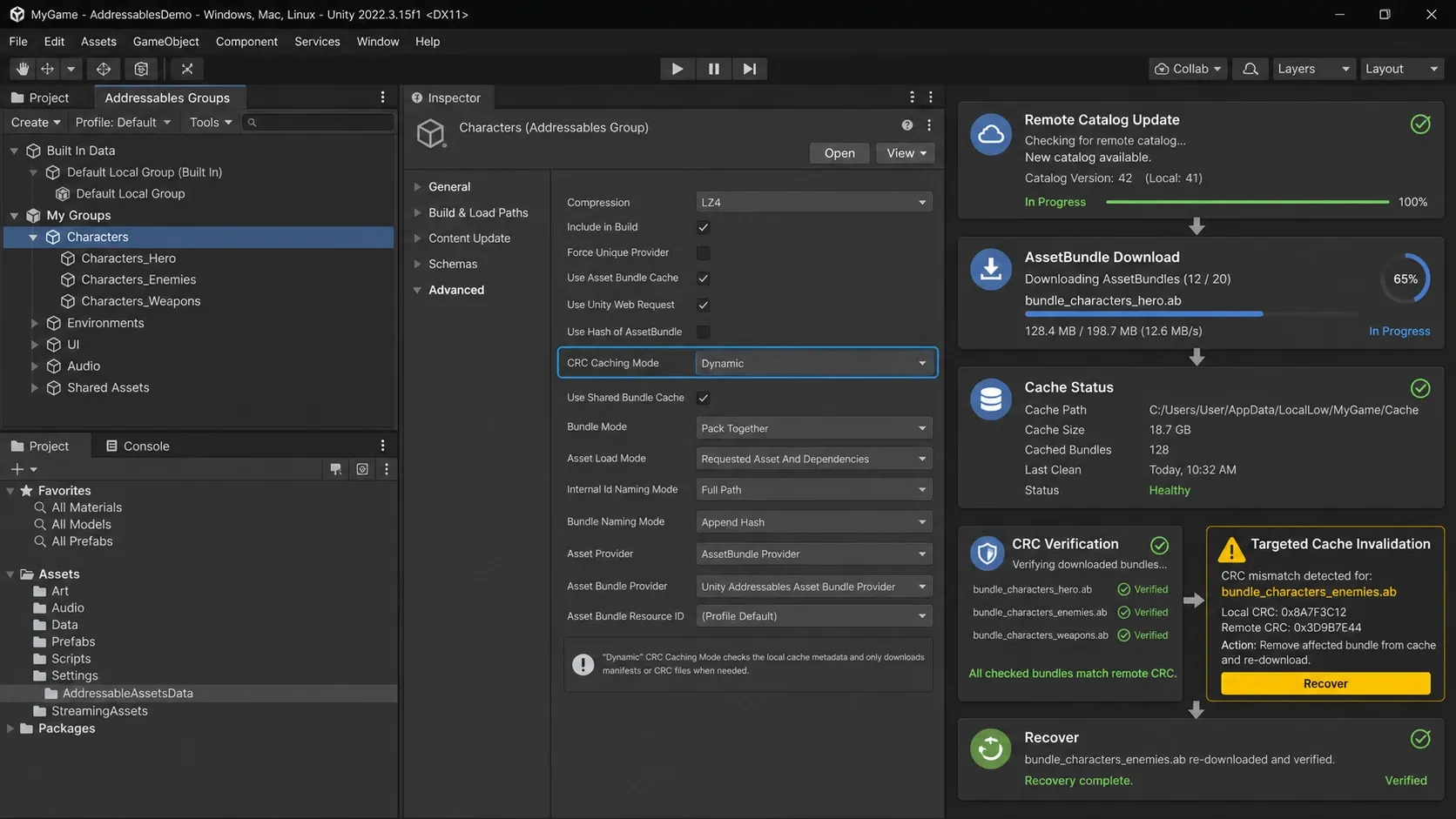Open the Create dropdown button

(x=36, y=122)
